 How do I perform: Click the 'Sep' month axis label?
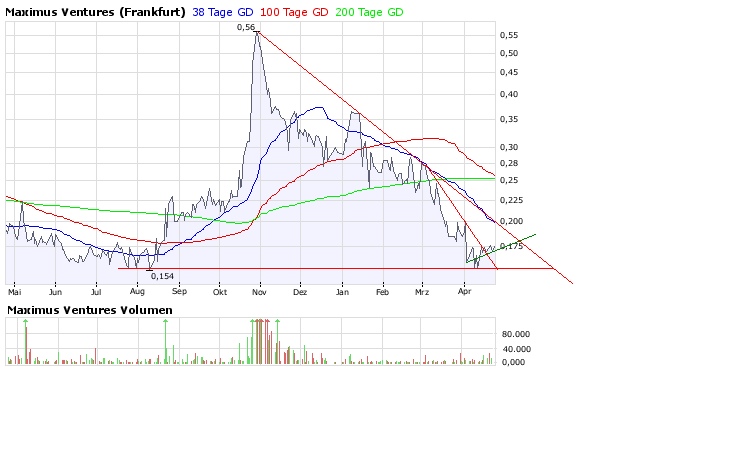(x=179, y=292)
